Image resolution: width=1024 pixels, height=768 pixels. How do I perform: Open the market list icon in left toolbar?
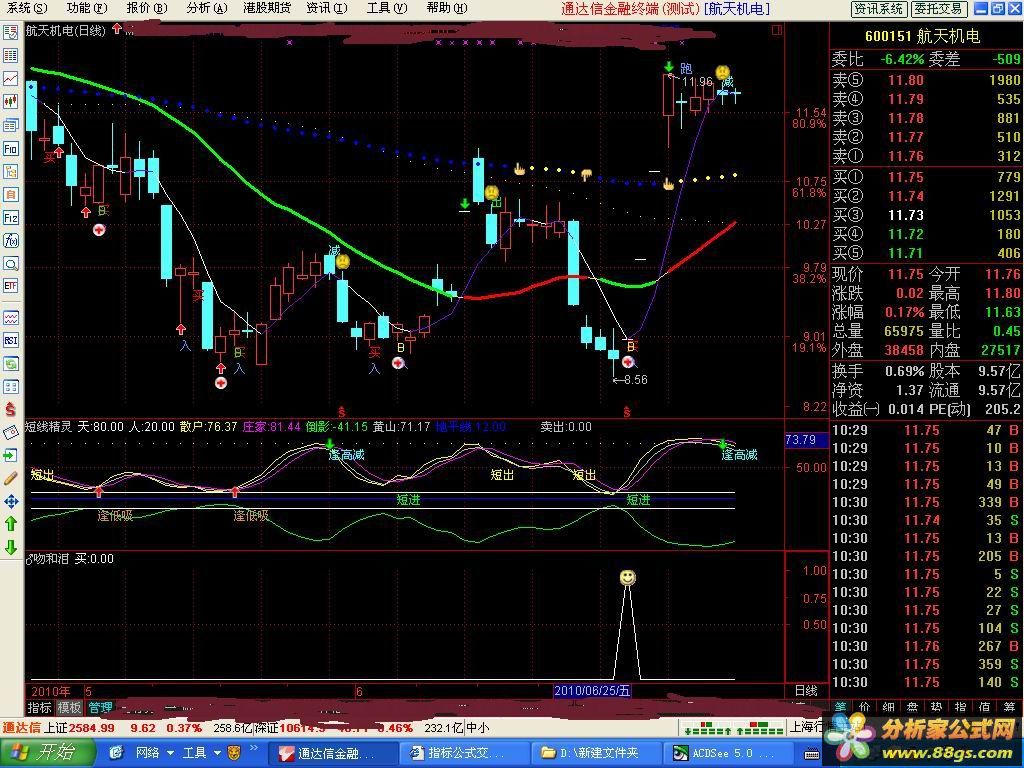click(x=10, y=32)
